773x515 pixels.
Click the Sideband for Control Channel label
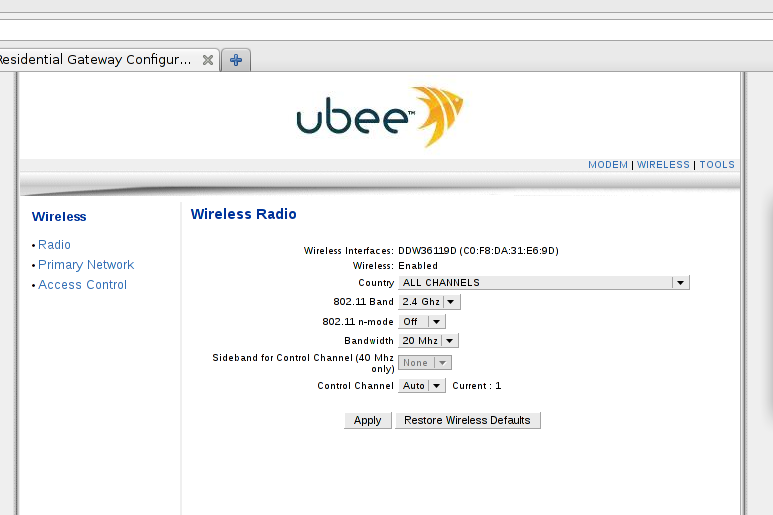click(303, 363)
